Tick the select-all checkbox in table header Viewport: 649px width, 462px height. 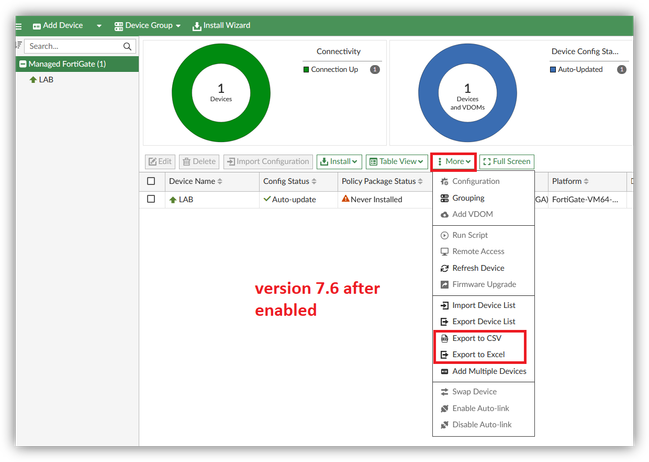pyautogui.click(x=151, y=181)
